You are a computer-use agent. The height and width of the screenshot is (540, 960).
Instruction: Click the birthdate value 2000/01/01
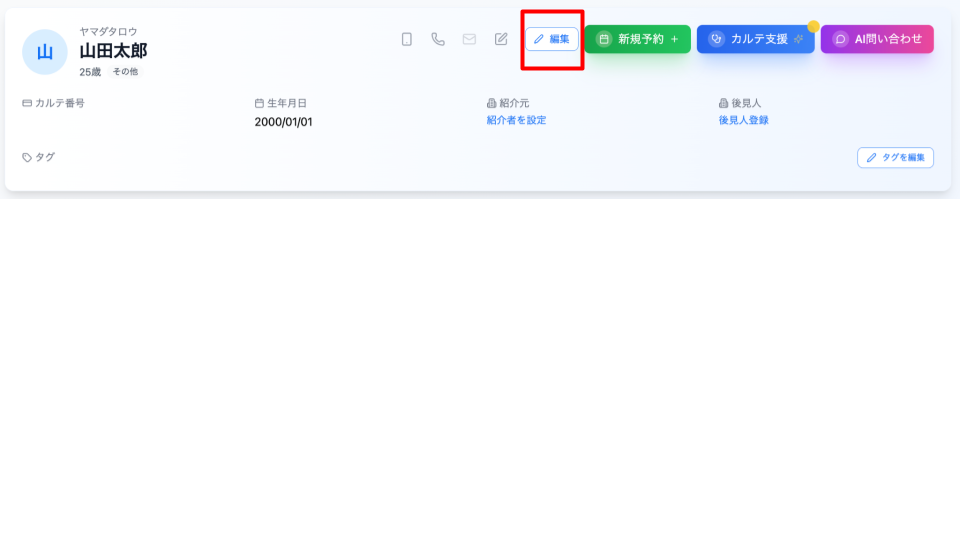283,122
